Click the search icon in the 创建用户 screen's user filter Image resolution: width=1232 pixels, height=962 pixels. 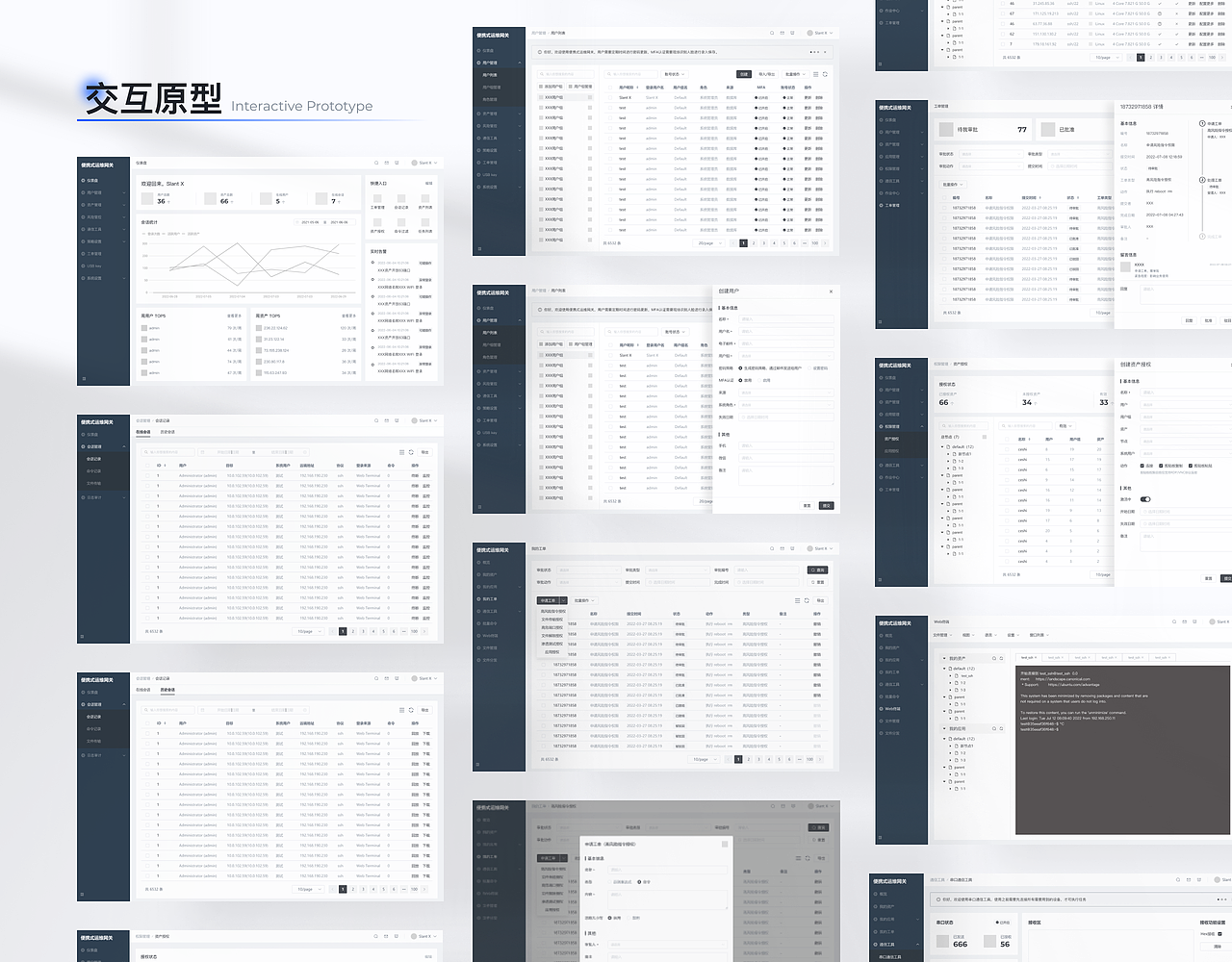pos(609,332)
